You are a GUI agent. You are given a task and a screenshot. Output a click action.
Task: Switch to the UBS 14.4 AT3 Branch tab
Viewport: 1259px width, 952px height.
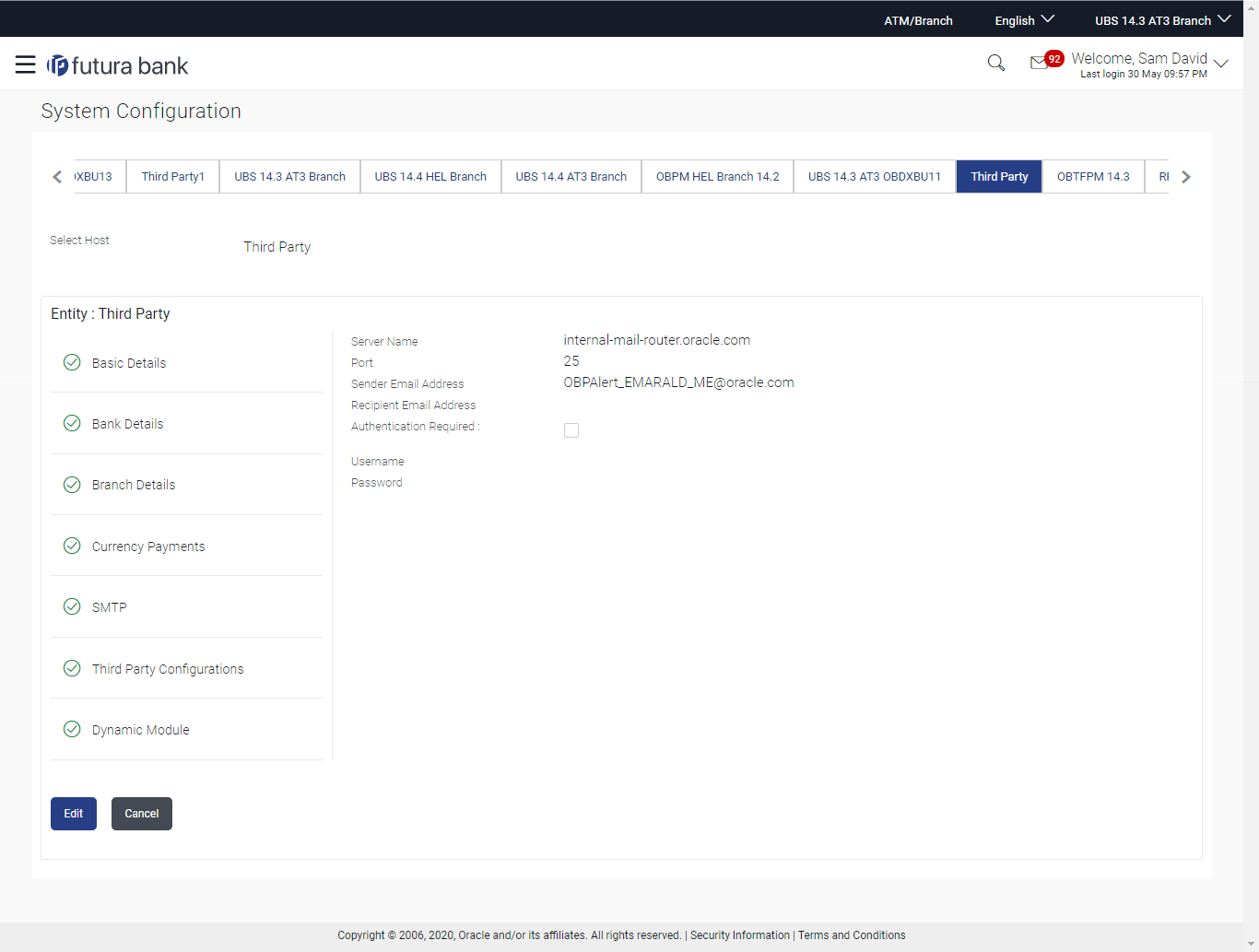pyautogui.click(x=571, y=176)
